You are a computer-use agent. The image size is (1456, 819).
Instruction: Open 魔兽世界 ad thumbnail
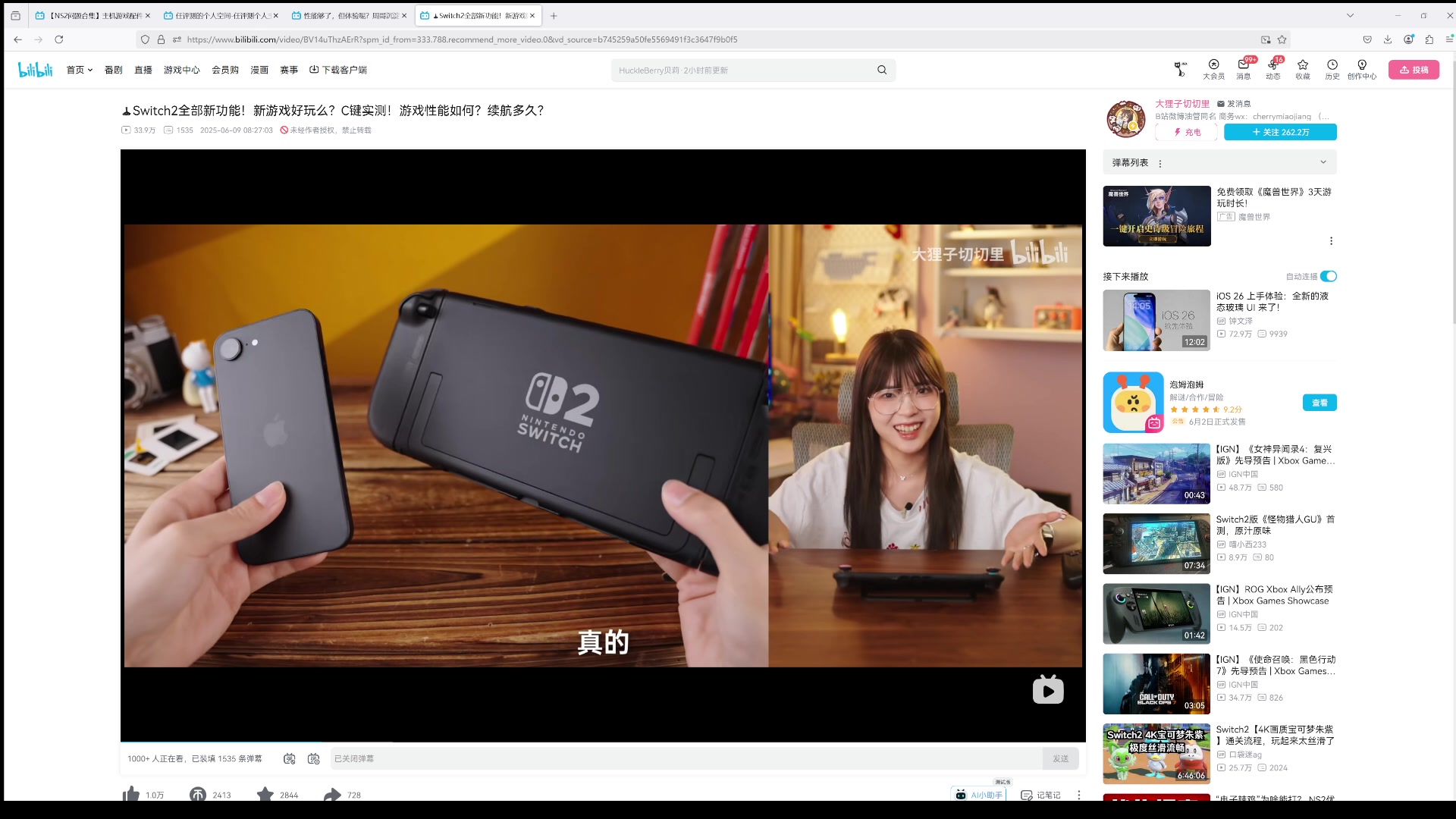(x=1156, y=216)
